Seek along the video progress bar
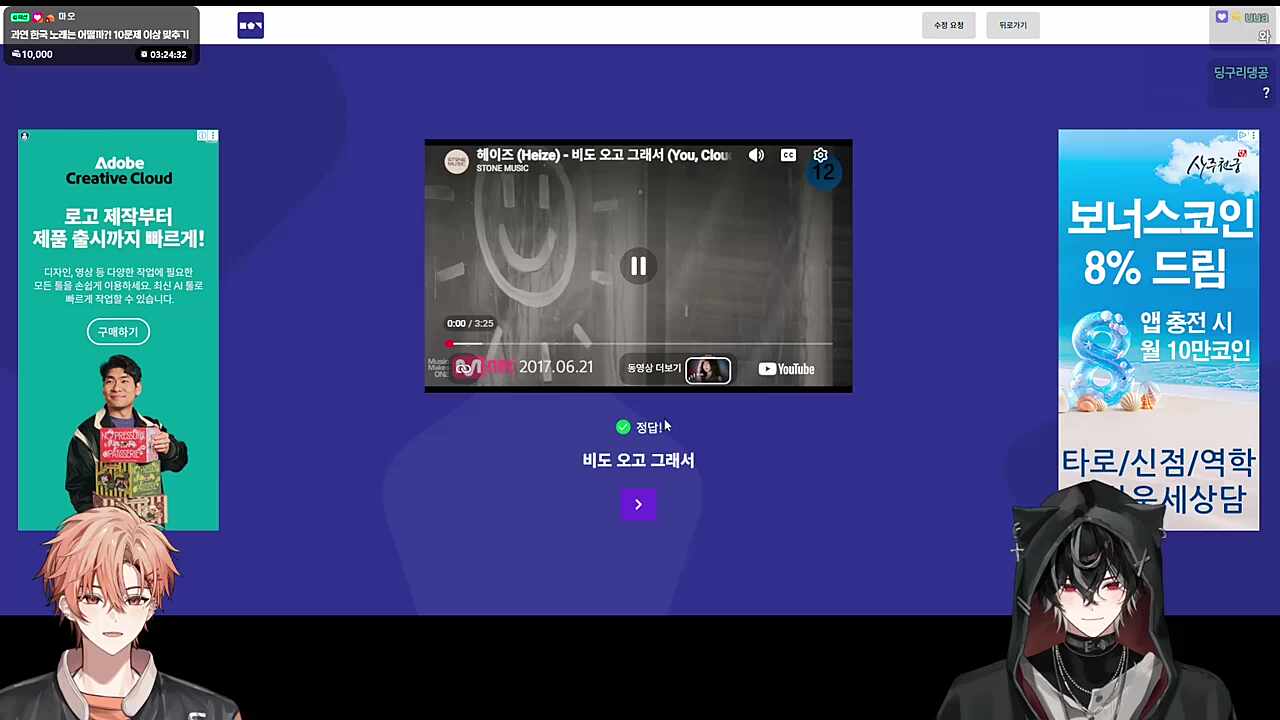 click(x=639, y=343)
